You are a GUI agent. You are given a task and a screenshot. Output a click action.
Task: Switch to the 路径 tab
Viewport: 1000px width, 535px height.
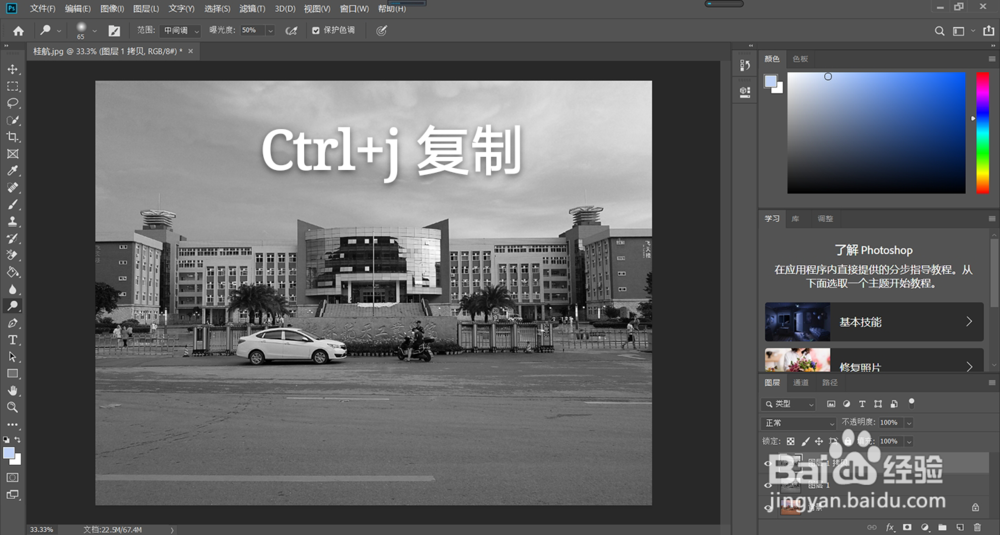point(830,383)
